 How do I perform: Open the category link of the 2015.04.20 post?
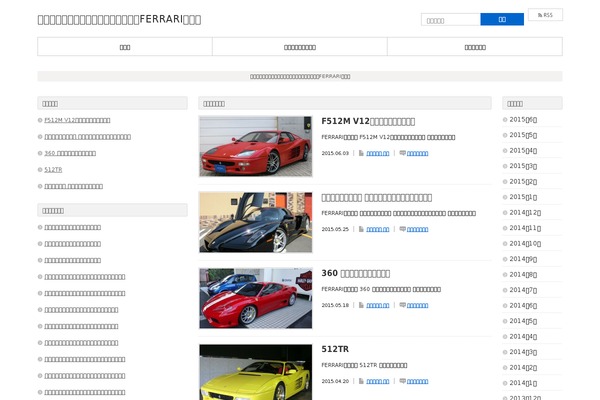coord(378,381)
